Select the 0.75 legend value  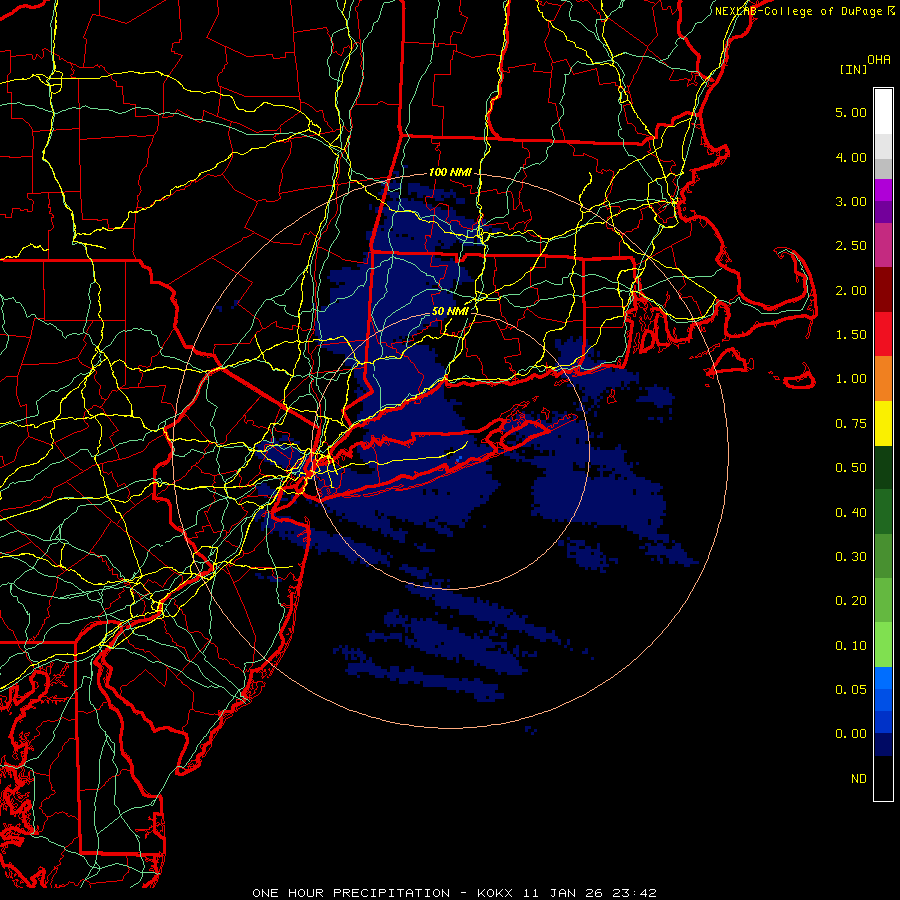click(851, 424)
